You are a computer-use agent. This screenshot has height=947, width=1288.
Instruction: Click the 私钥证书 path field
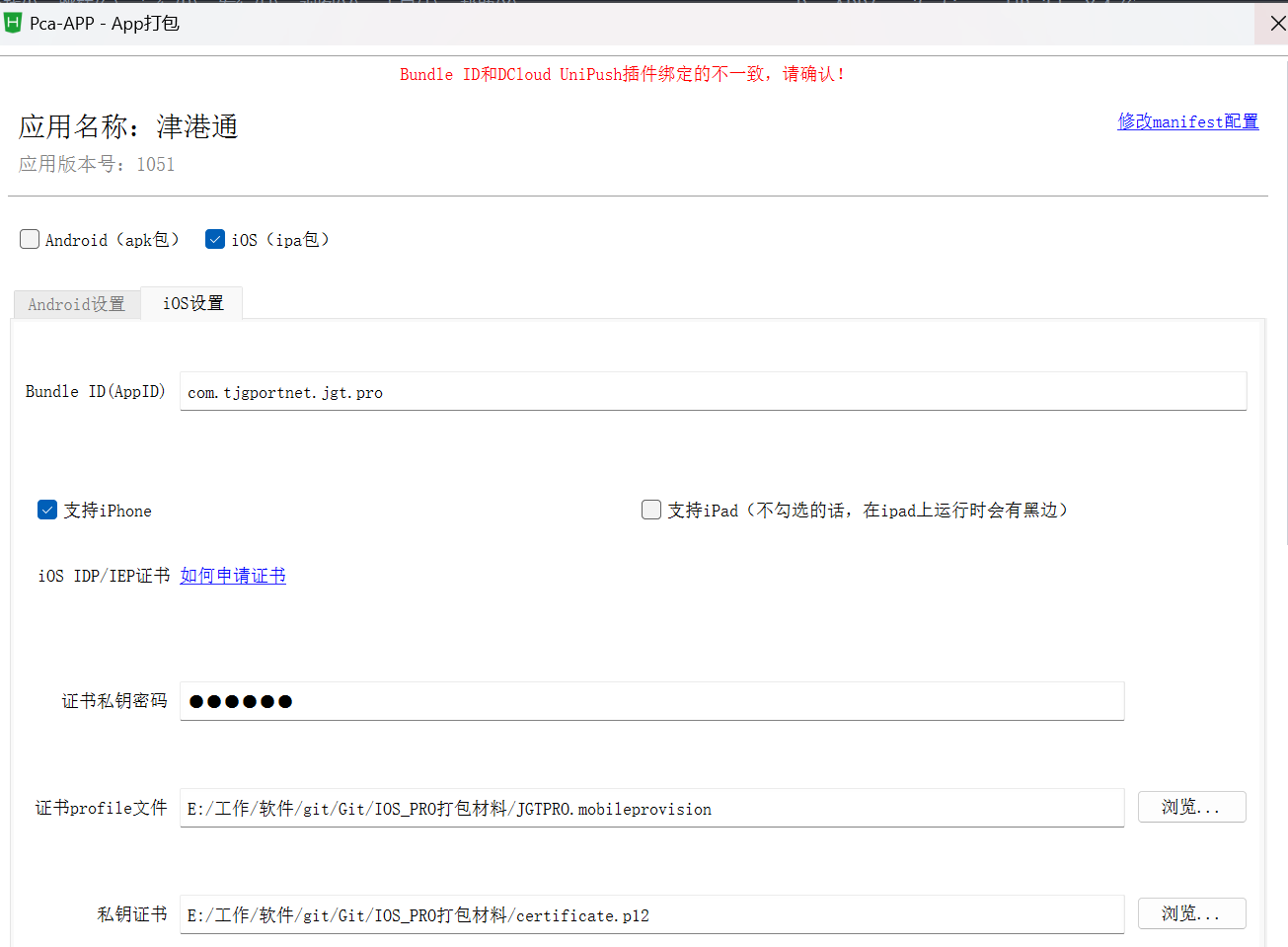(x=651, y=915)
